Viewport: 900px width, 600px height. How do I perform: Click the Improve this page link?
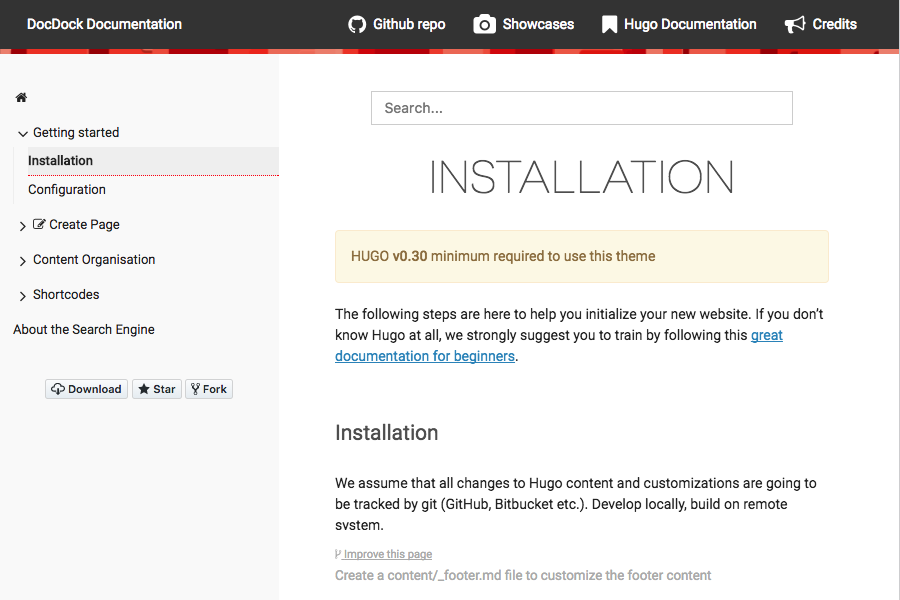point(387,554)
